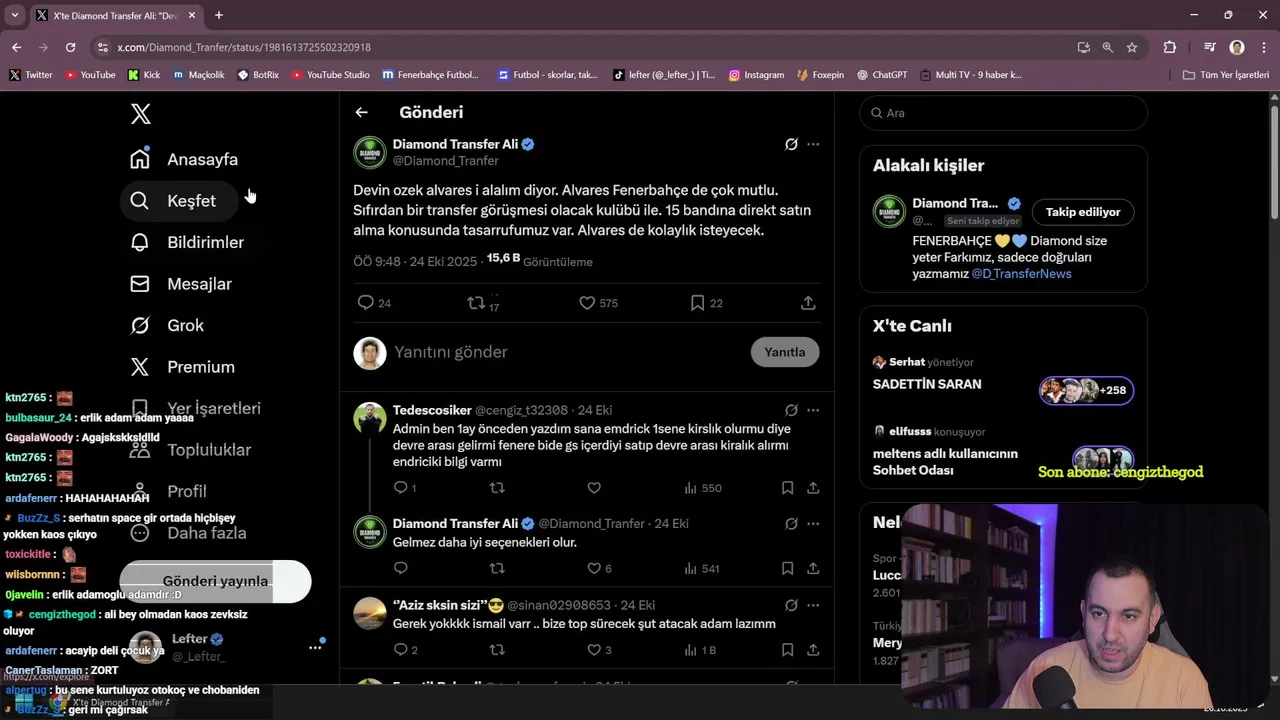Open Tüm Yer İşaretleri folder
Image resolution: width=1280 pixels, height=720 pixels.
1225,75
